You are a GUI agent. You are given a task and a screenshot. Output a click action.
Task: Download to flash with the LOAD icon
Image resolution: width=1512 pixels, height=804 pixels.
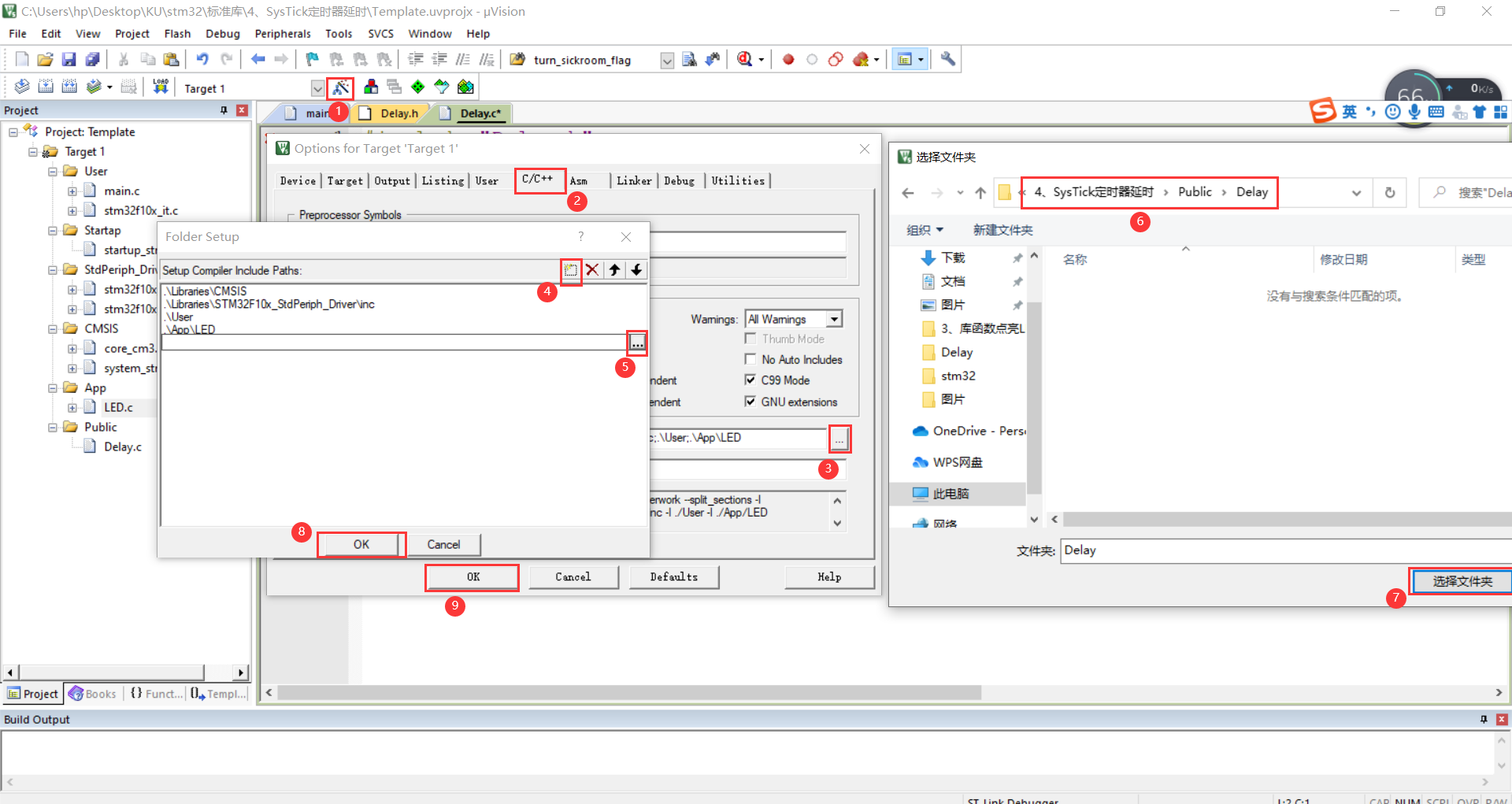tap(161, 87)
